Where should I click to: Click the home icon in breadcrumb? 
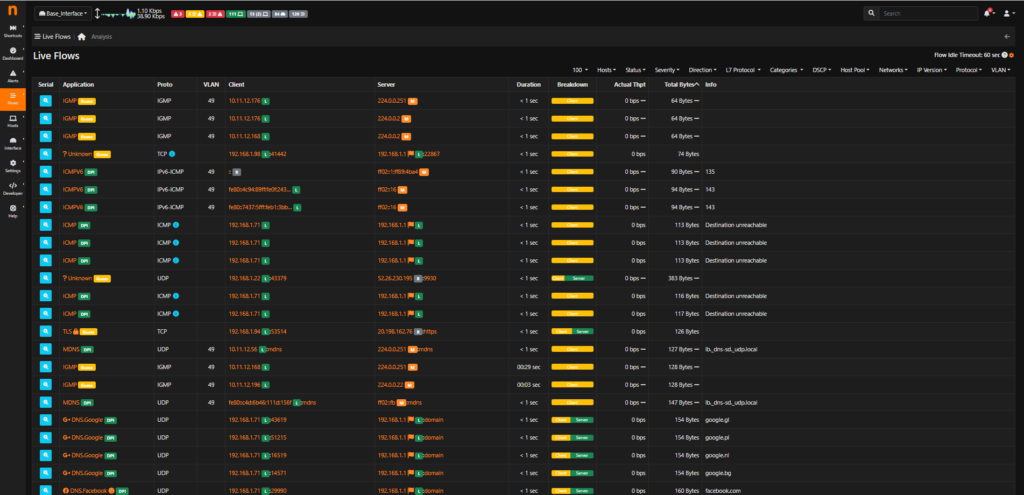tap(81, 36)
